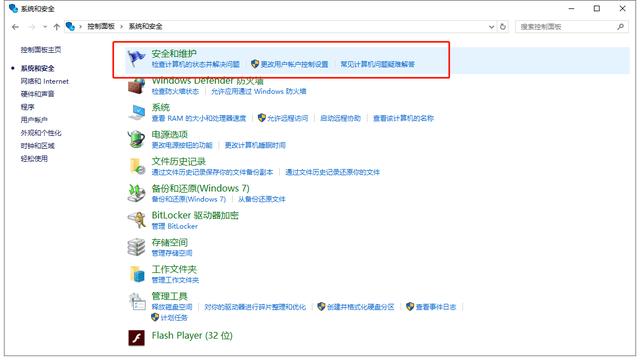Click 启动远程协助 link
Viewport: 640px width, 360px height.
pyautogui.click(x=340, y=118)
